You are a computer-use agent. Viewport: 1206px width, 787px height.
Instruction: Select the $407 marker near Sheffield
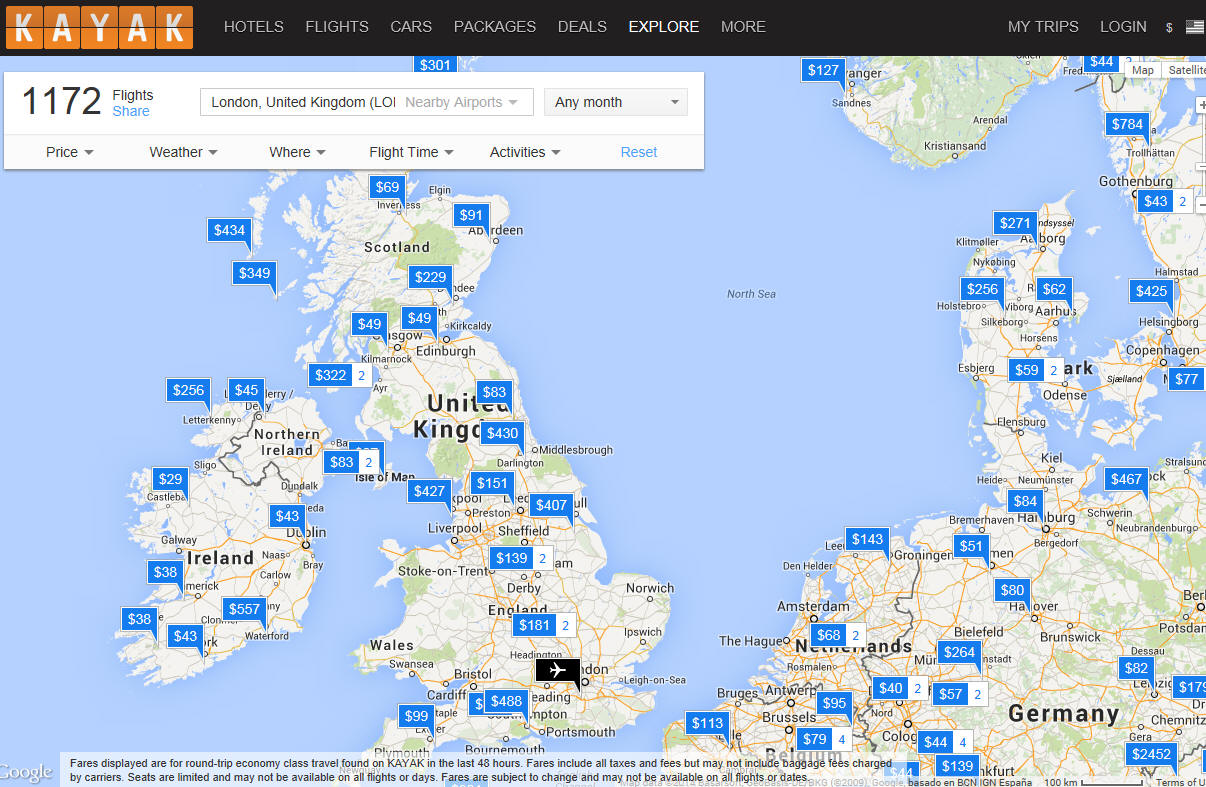pos(551,505)
